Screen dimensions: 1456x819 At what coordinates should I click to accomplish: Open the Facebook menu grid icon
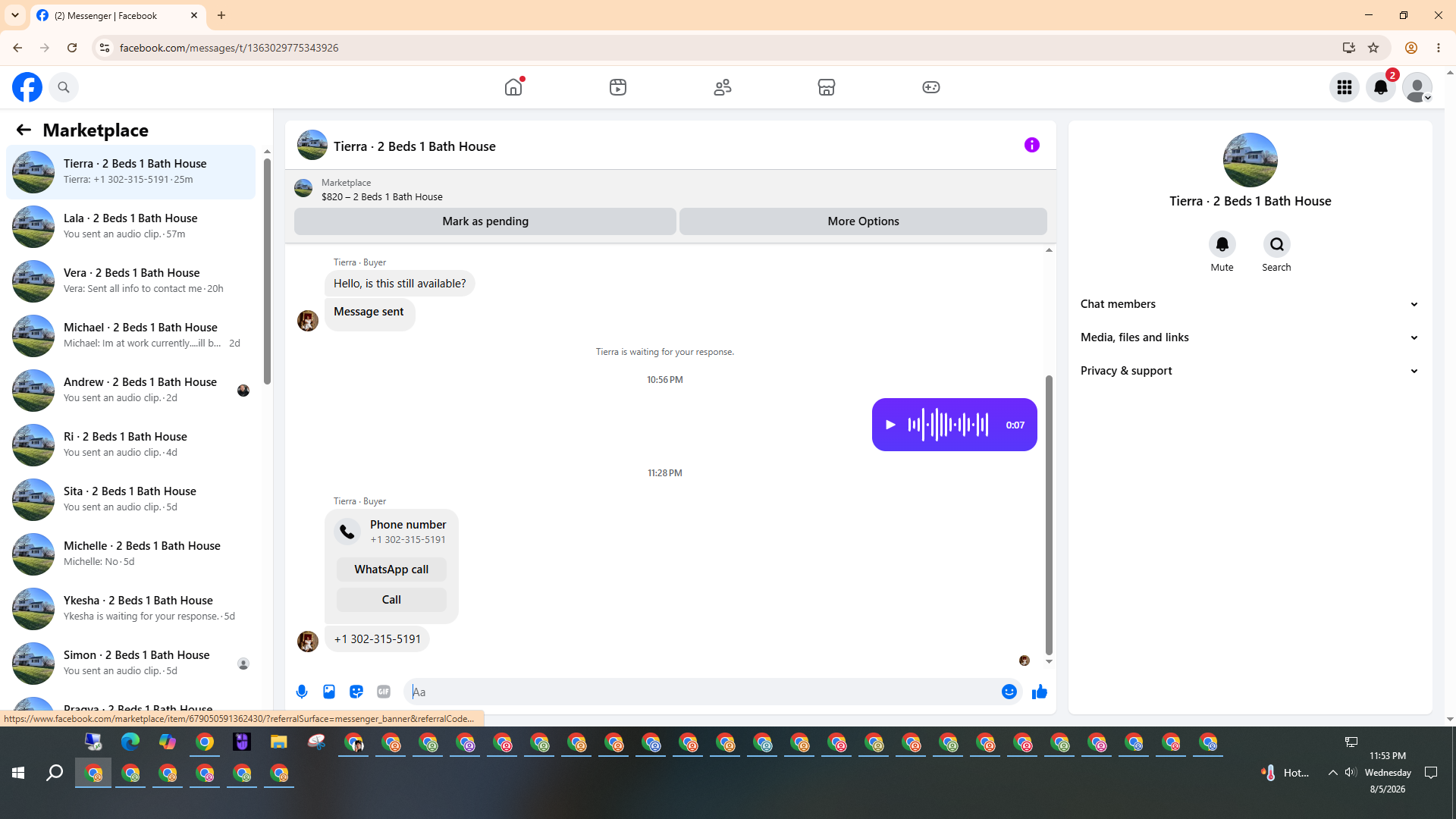pyautogui.click(x=1345, y=87)
